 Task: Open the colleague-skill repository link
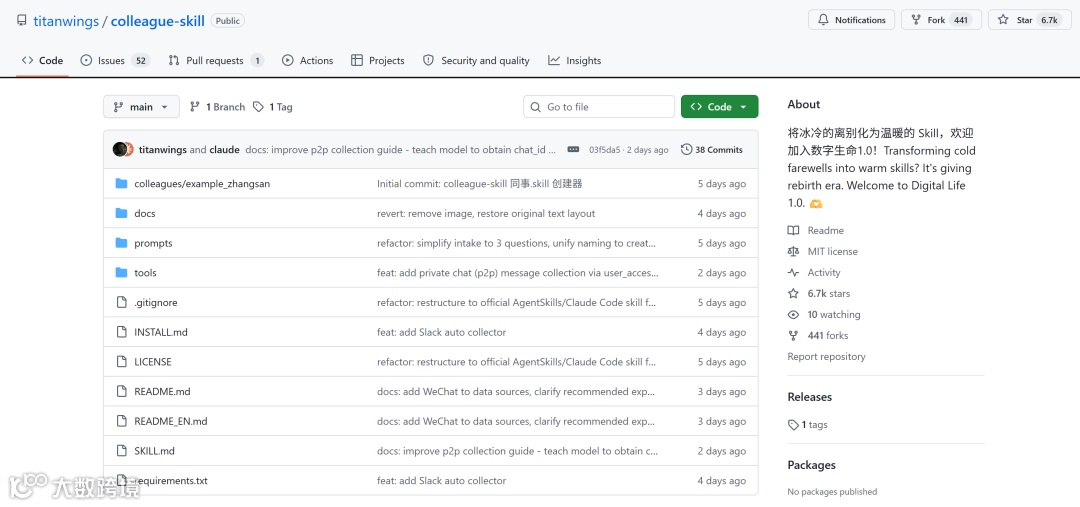click(x=158, y=21)
